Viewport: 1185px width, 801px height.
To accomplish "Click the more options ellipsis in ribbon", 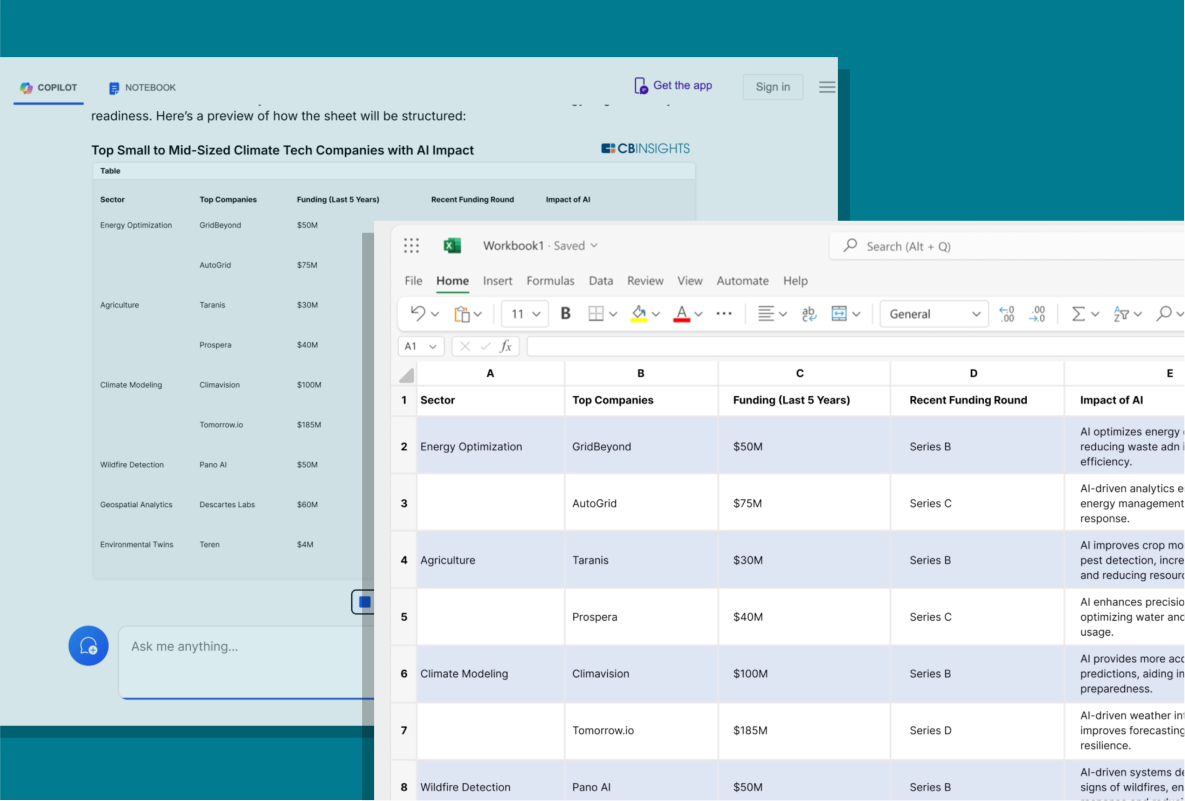I will click(x=724, y=314).
